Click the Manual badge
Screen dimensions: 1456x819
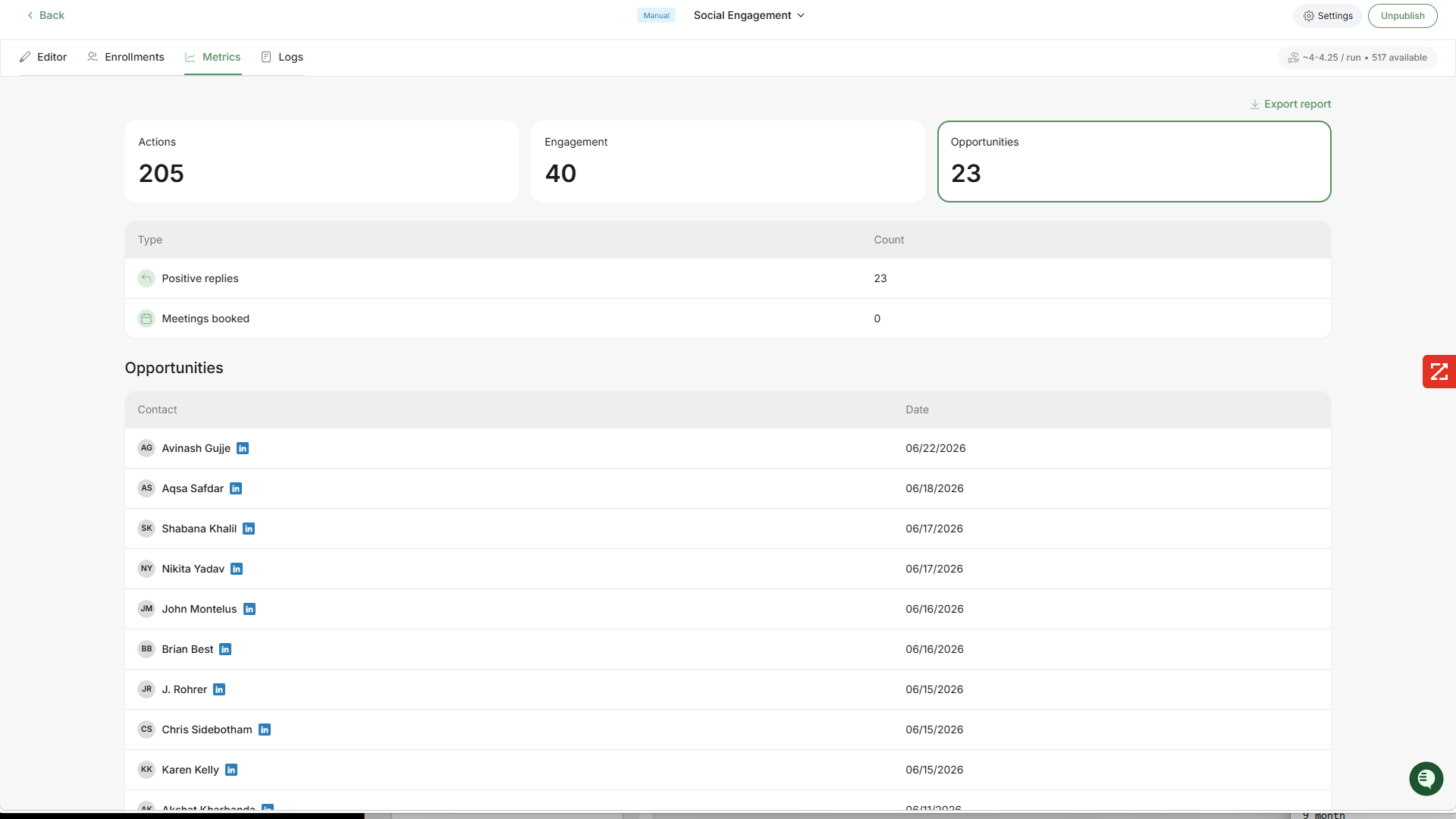click(656, 15)
